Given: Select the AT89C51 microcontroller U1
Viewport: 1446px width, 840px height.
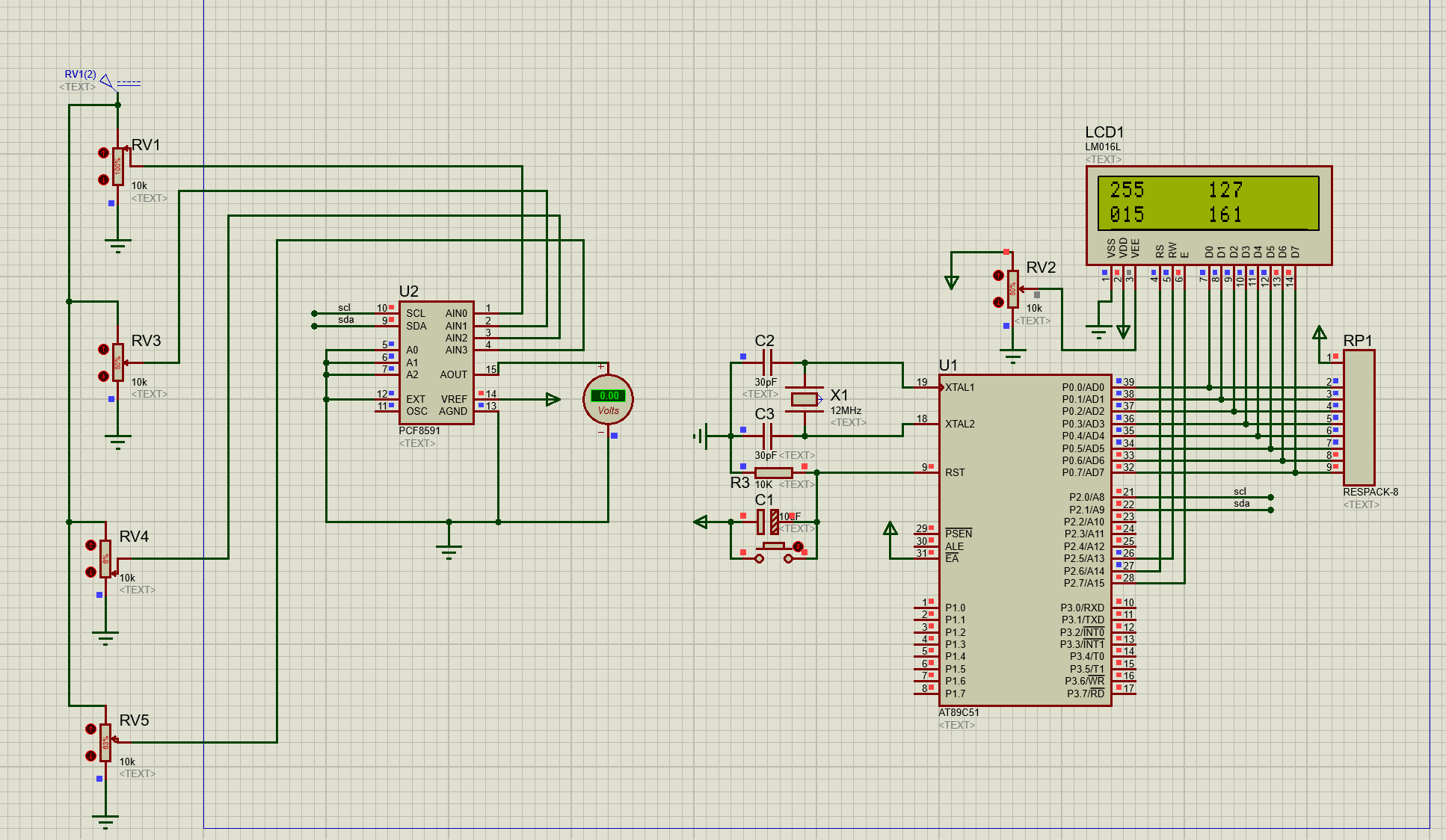Looking at the screenshot, I should coord(1024,538).
